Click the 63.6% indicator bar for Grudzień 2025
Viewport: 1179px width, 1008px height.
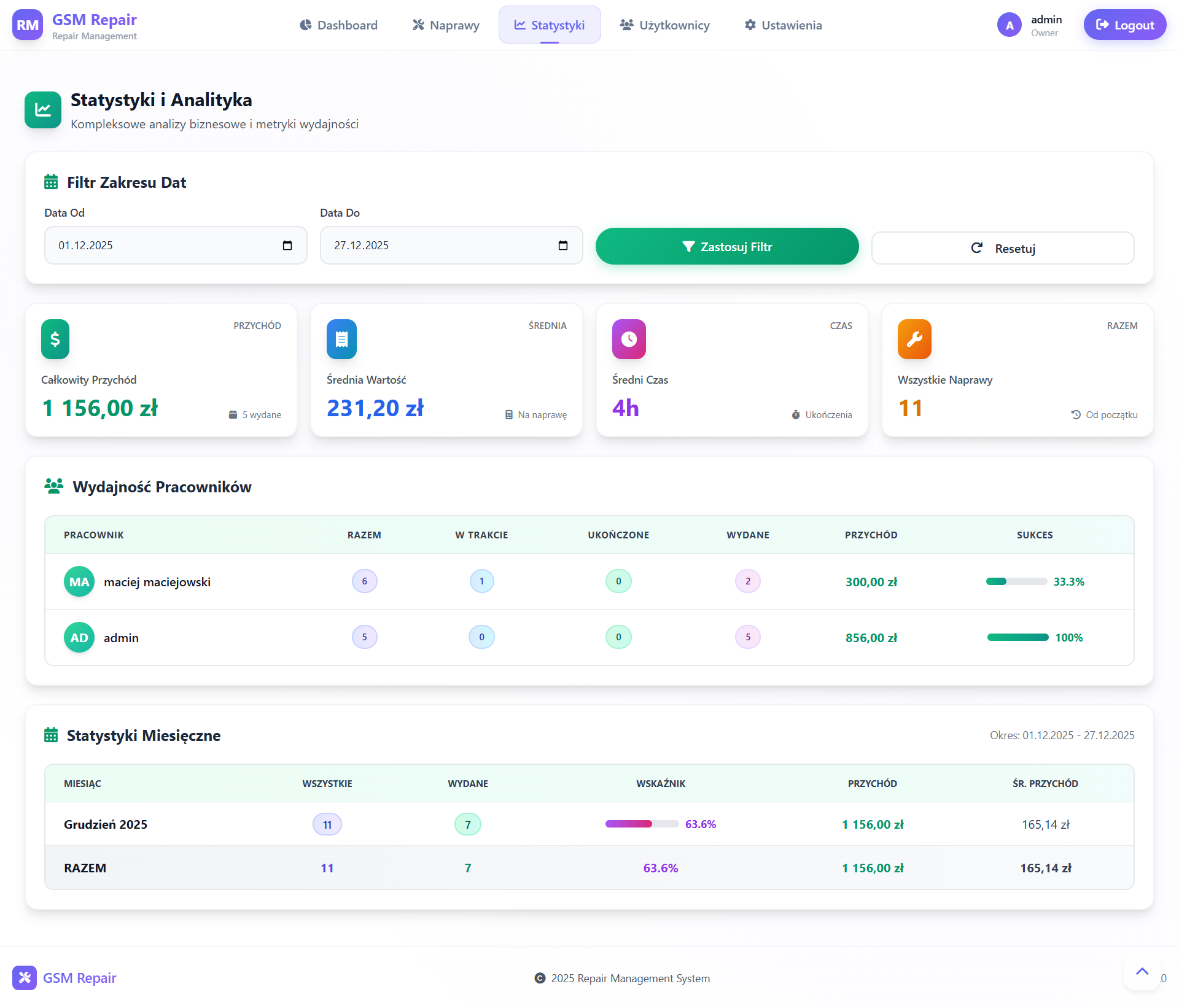[642, 824]
